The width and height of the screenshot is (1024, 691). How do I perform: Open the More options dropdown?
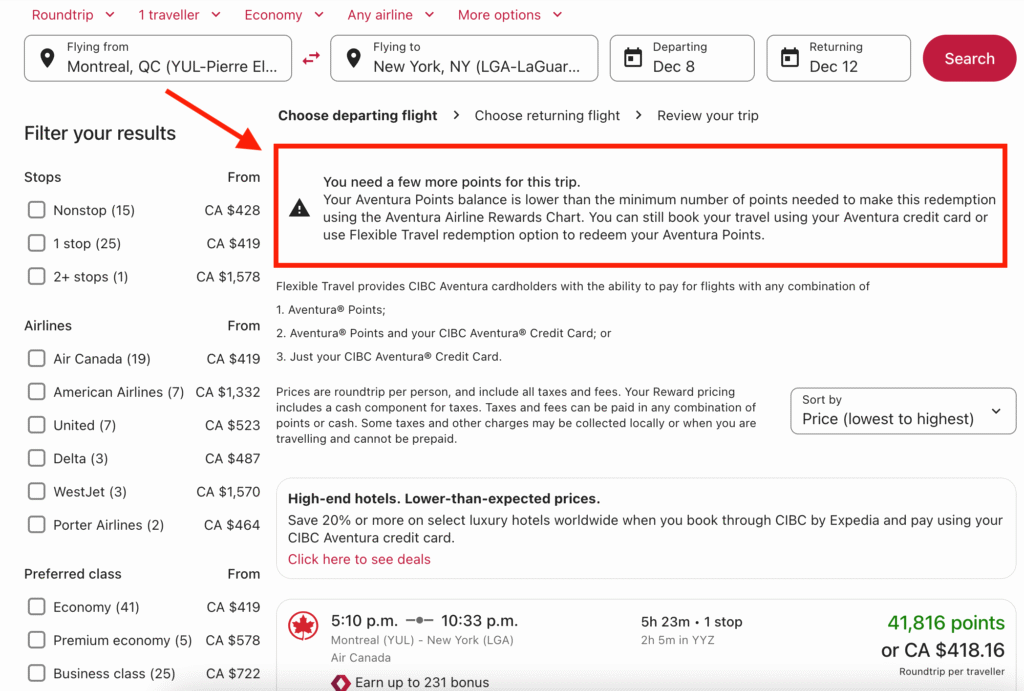pyautogui.click(x=510, y=15)
